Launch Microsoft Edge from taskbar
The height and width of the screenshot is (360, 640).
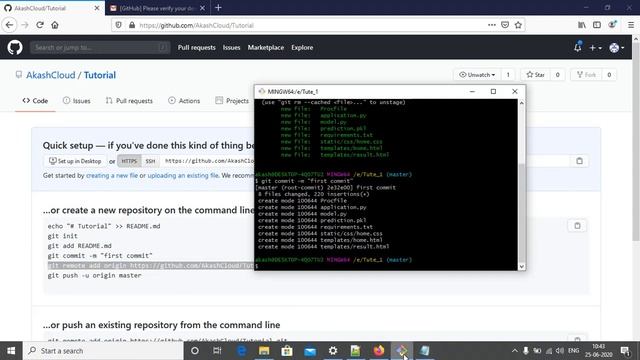point(242,351)
